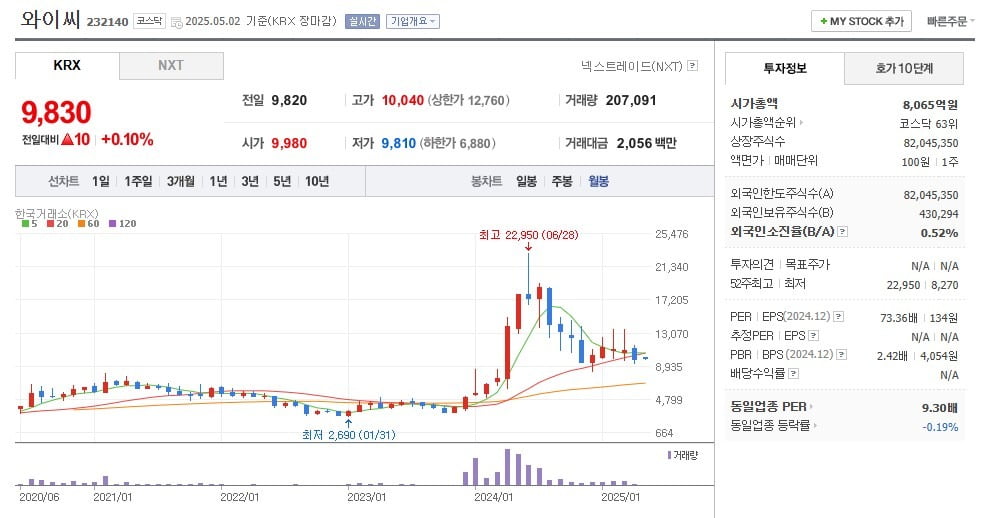Open the 넥스트레이드(NXT) help icon

(693, 65)
